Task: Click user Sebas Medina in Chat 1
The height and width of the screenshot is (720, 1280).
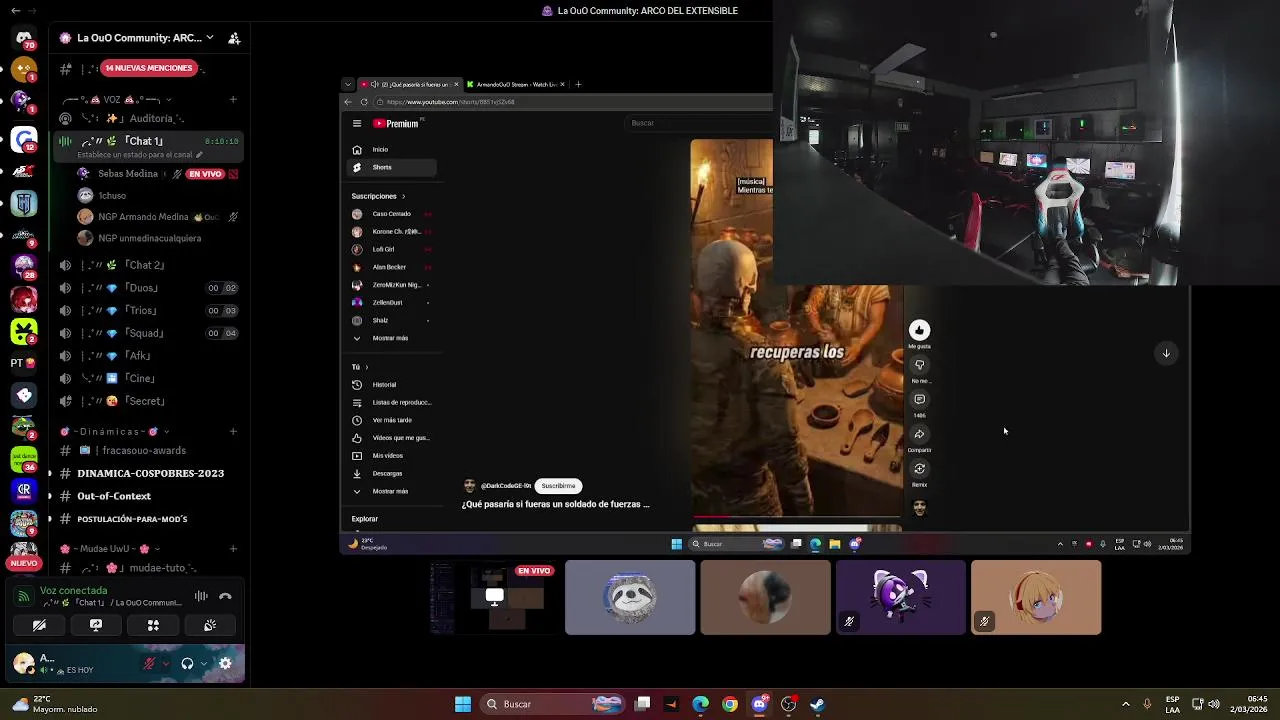Action: (x=158, y=174)
